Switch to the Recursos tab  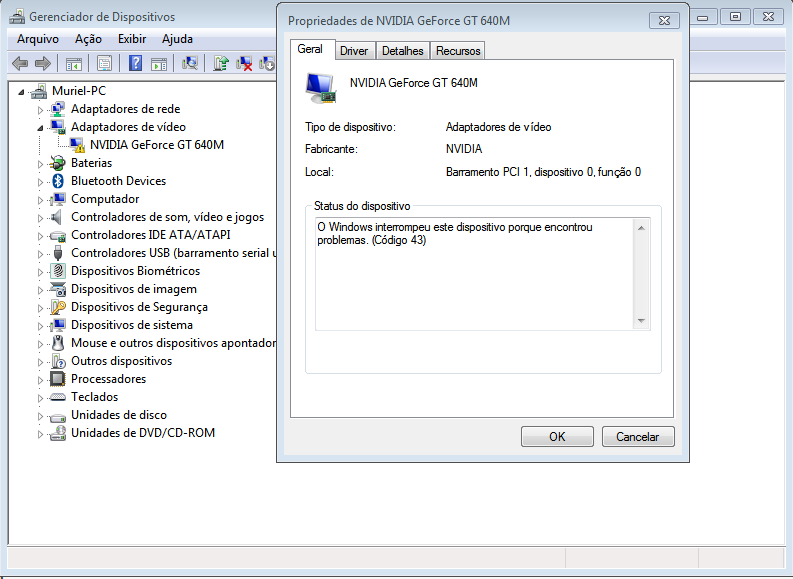click(458, 51)
